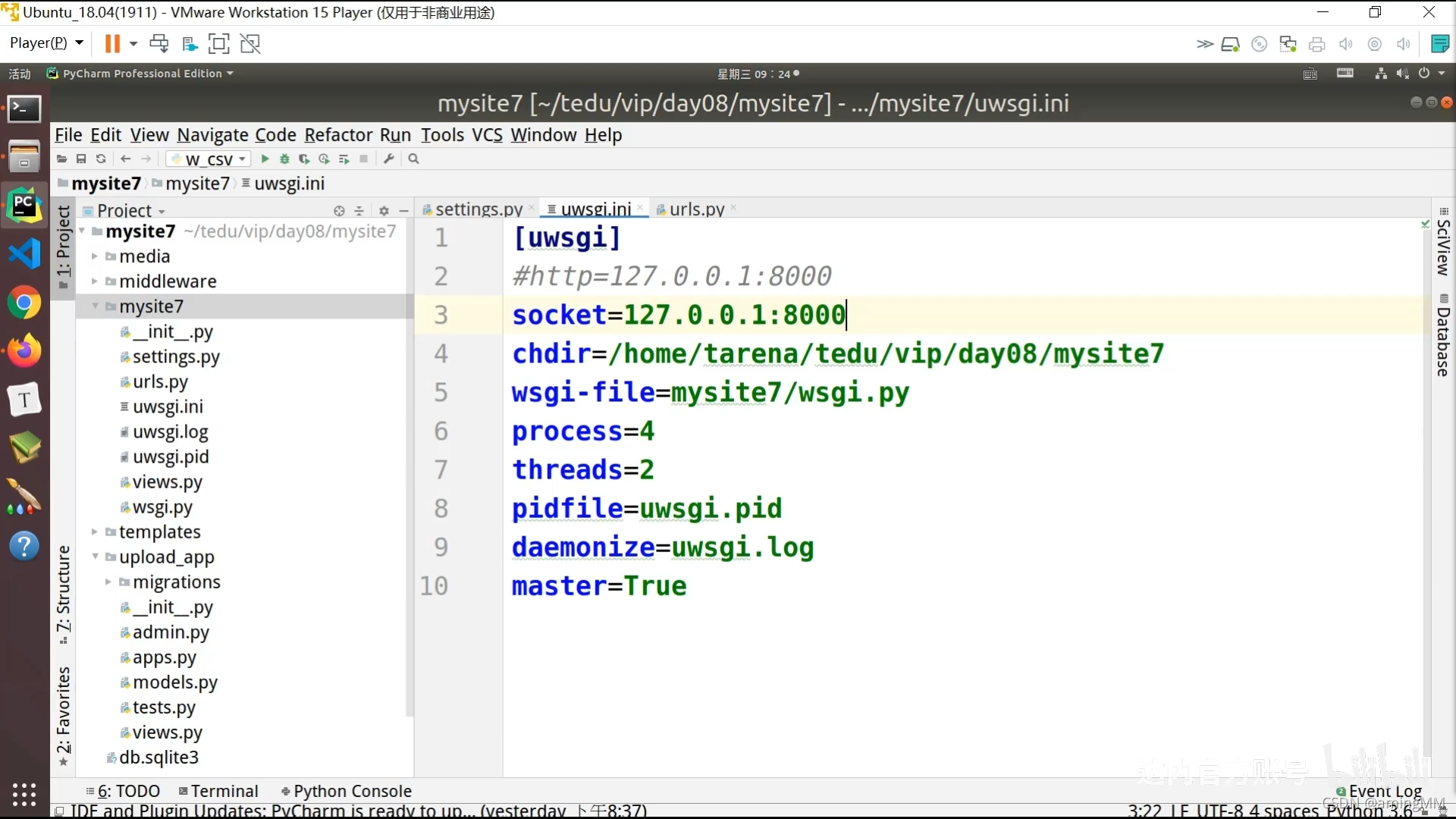Open Search Everywhere magnifier icon
Screen dimensions: 1456x819
coord(413,158)
